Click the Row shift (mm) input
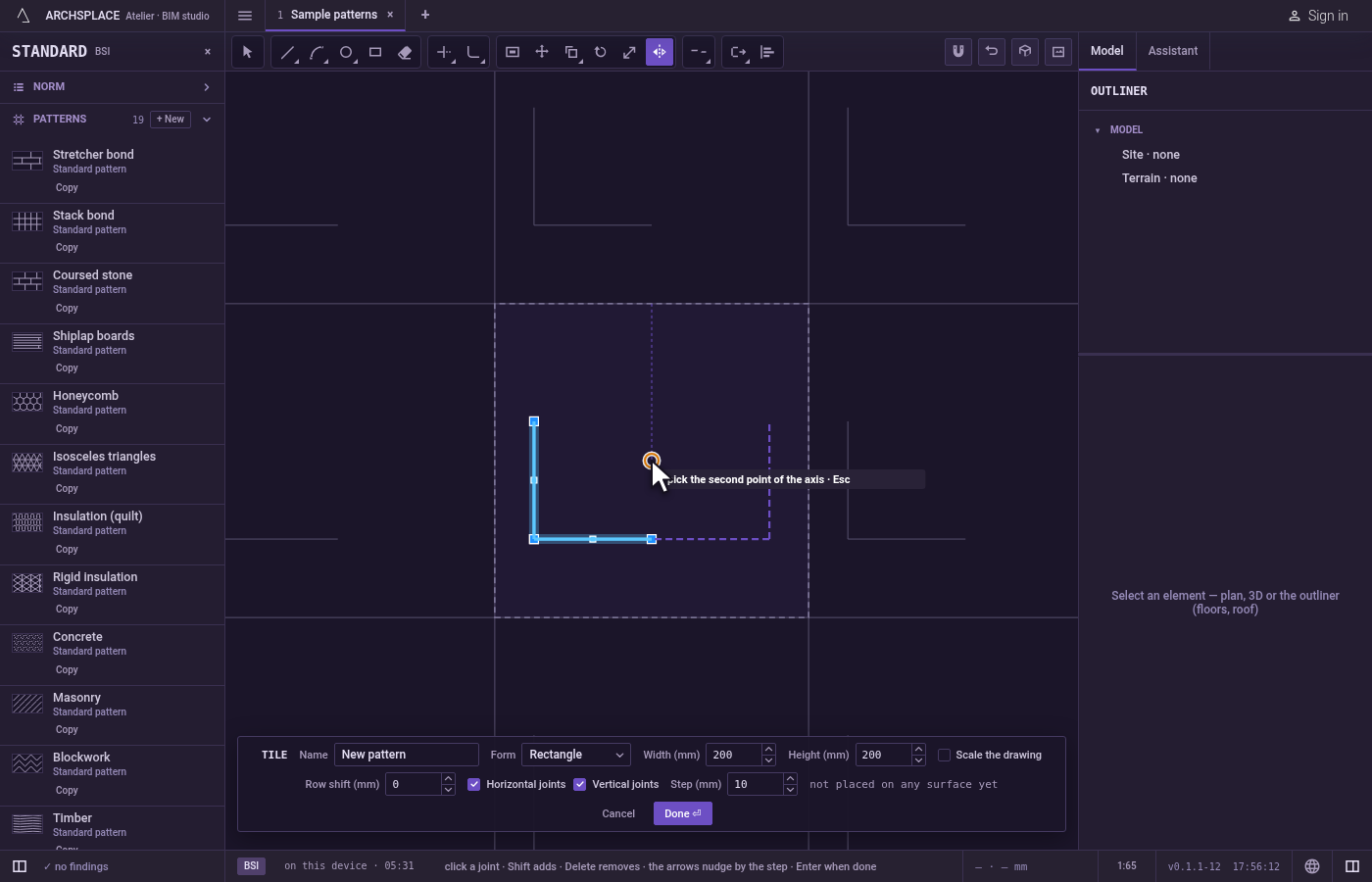1372x882 pixels. tap(414, 784)
